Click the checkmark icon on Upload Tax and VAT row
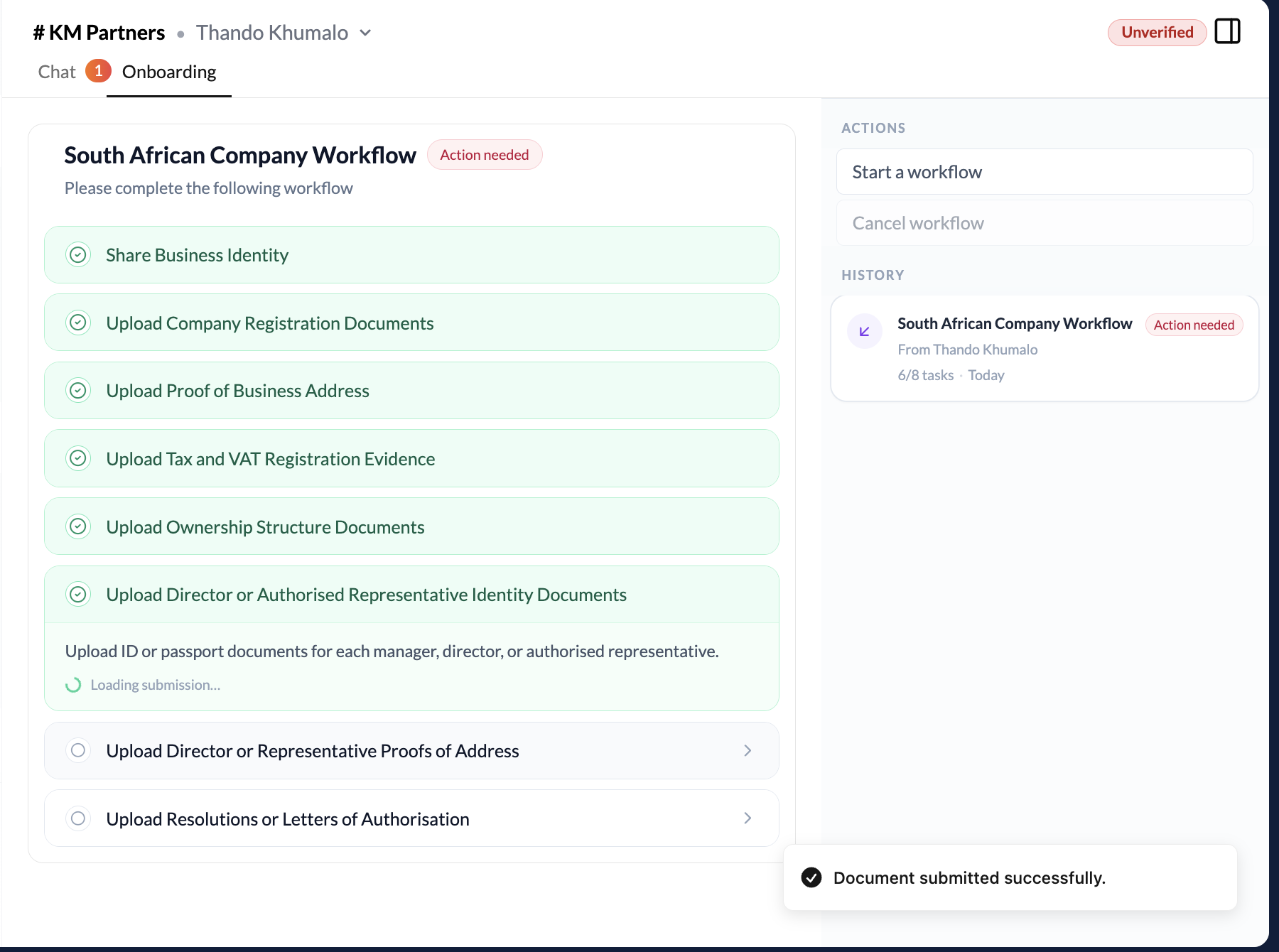Screen dimensions: 1279x952 [x=78, y=458]
